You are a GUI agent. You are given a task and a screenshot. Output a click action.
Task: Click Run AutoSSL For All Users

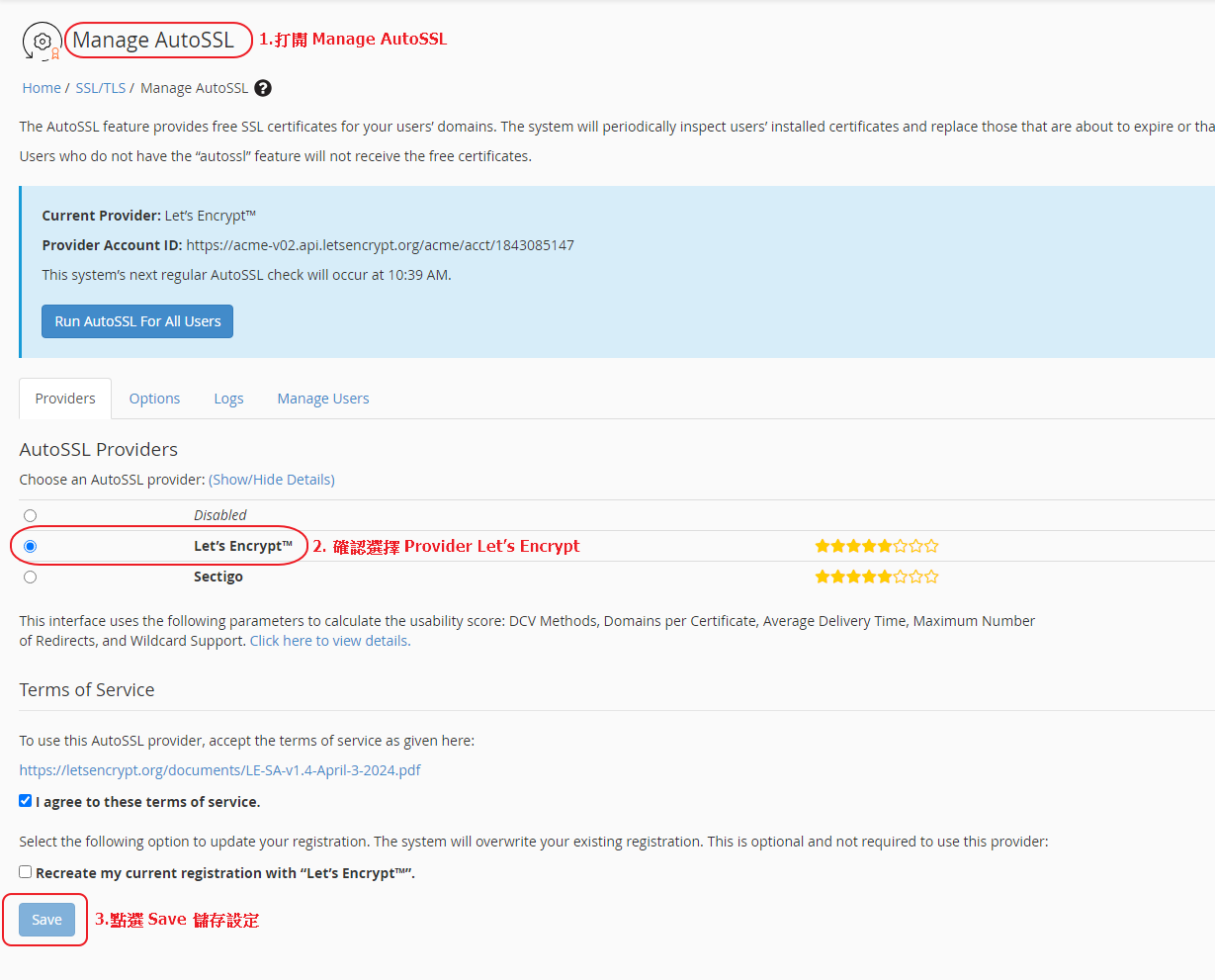(x=137, y=321)
